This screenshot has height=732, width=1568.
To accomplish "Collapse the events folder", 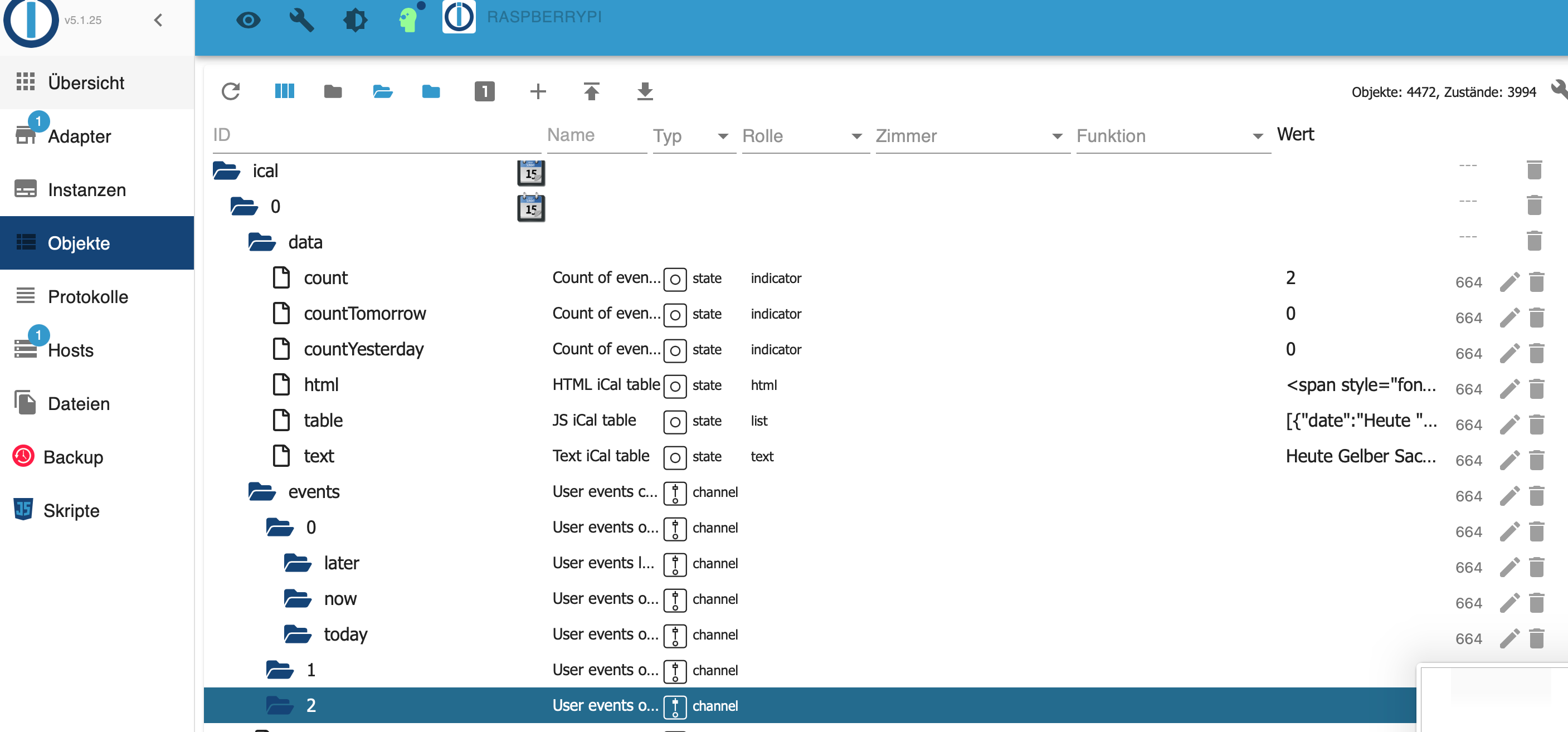I will coord(262,491).
